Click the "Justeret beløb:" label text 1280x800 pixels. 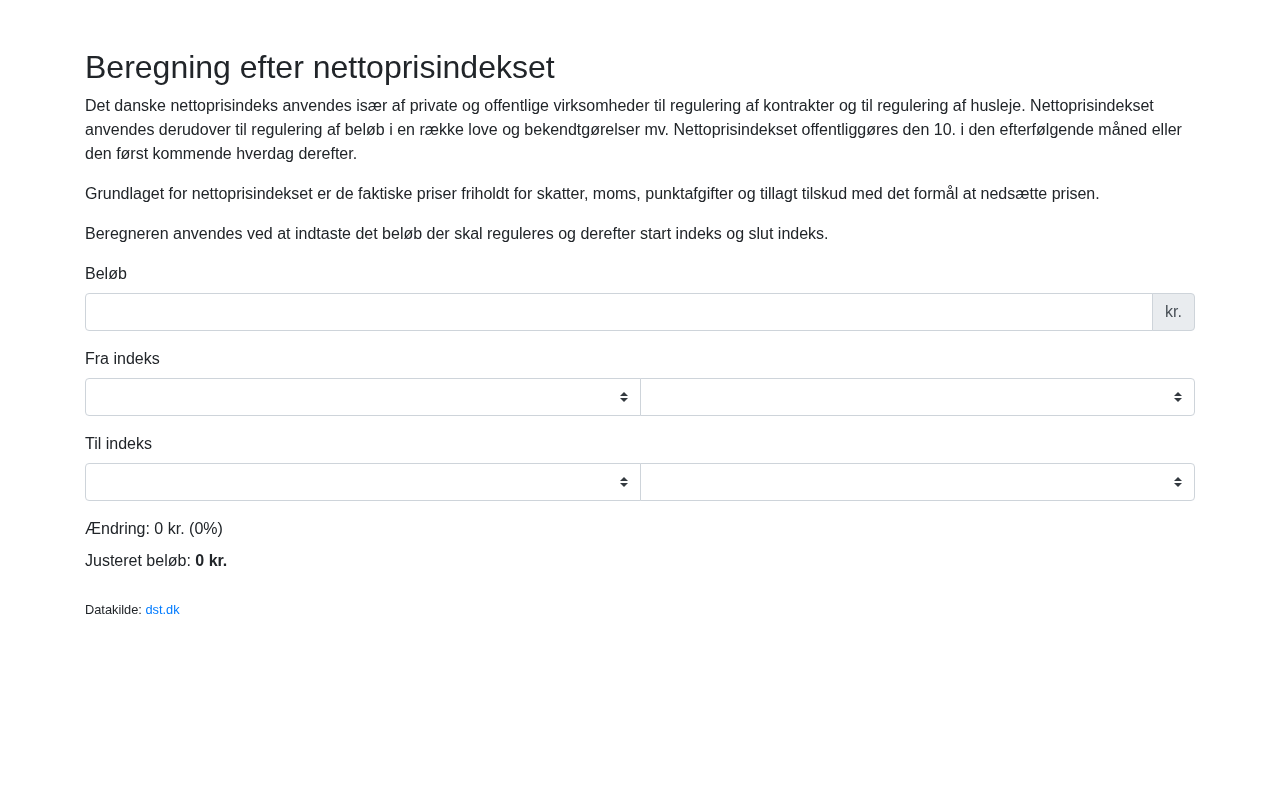coord(138,561)
